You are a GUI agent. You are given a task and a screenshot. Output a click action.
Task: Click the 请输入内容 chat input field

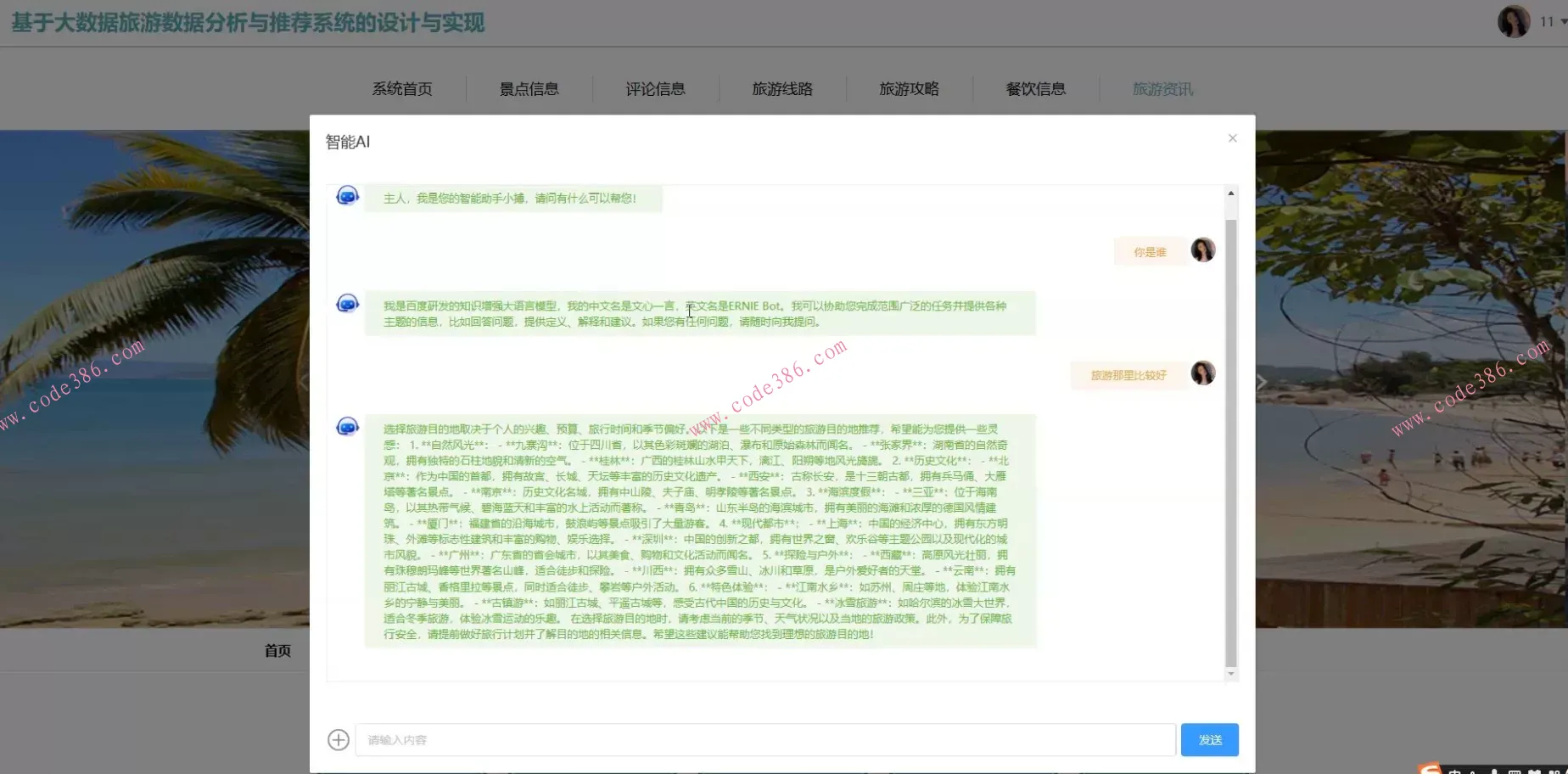764,739
